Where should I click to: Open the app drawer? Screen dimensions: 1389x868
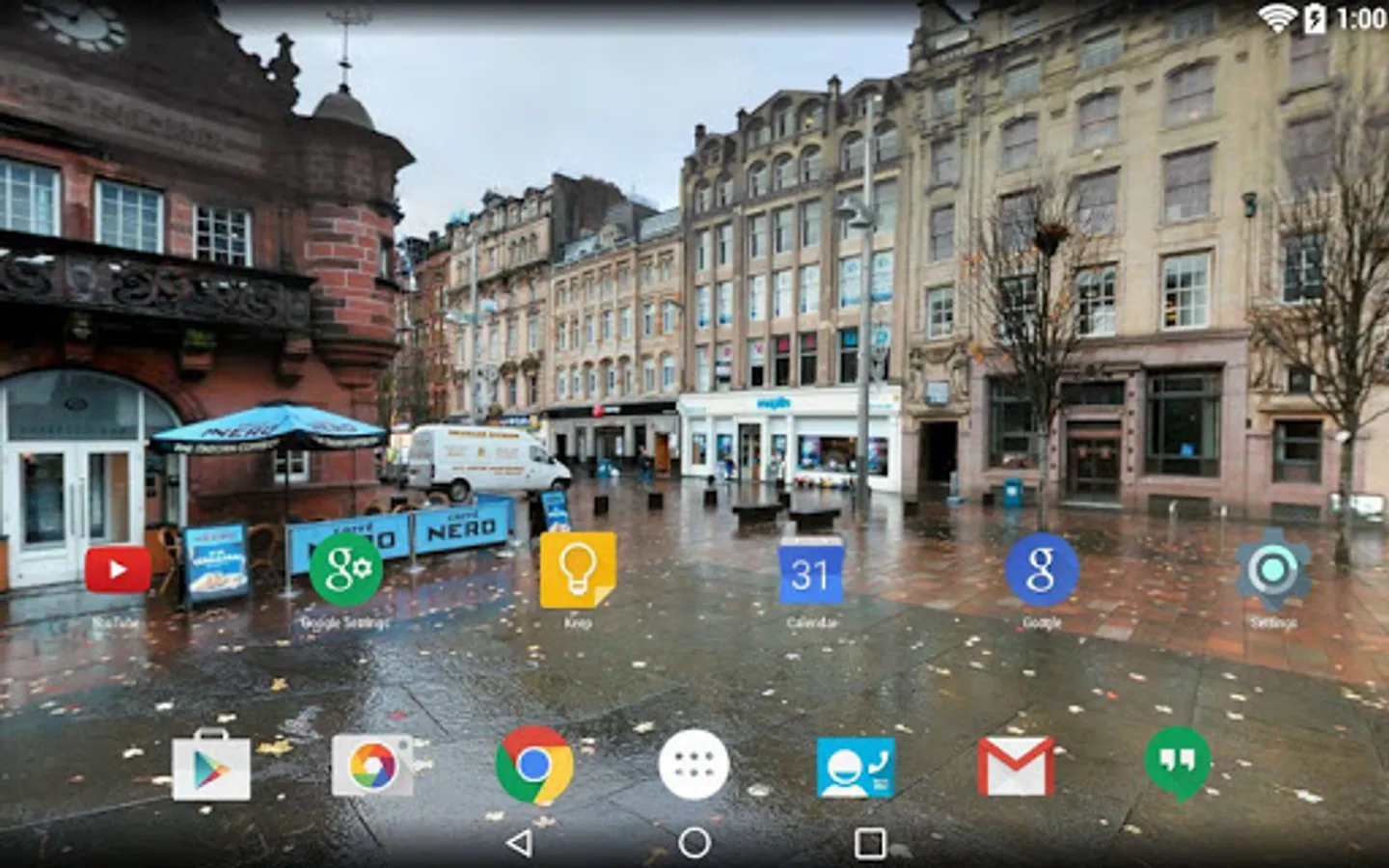click(694, 765)
